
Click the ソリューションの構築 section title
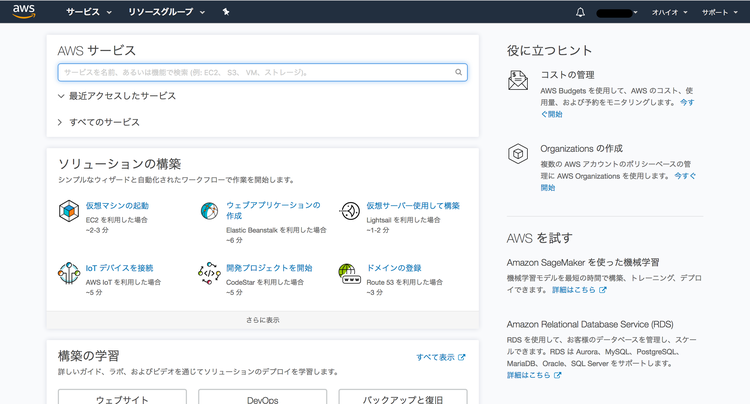point(120,164)
